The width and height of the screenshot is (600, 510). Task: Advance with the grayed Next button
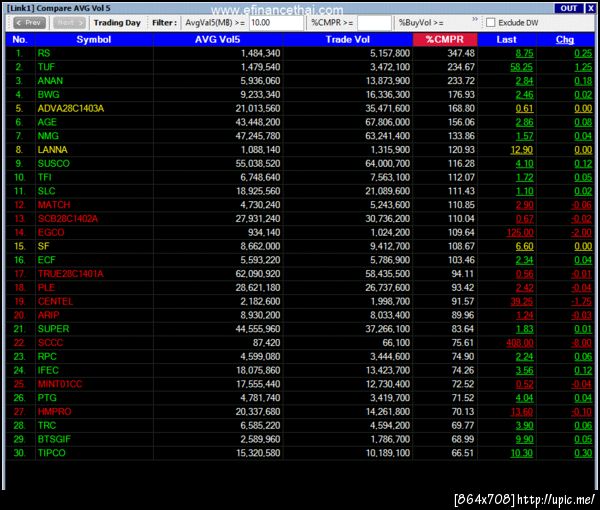pyautogui.click(x=69, y=23)
